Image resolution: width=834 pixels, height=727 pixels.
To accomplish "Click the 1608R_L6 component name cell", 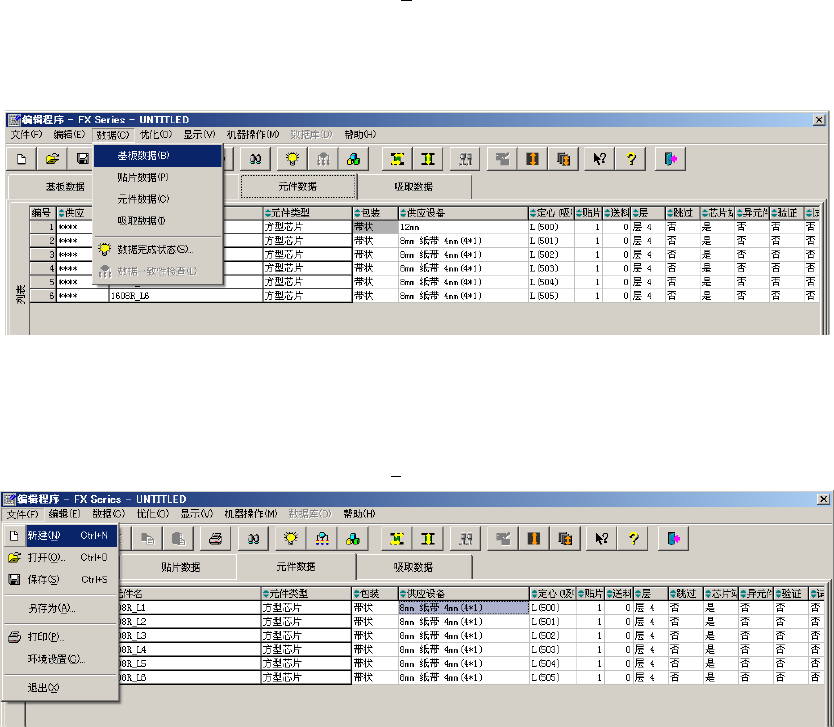I will 186,296.
